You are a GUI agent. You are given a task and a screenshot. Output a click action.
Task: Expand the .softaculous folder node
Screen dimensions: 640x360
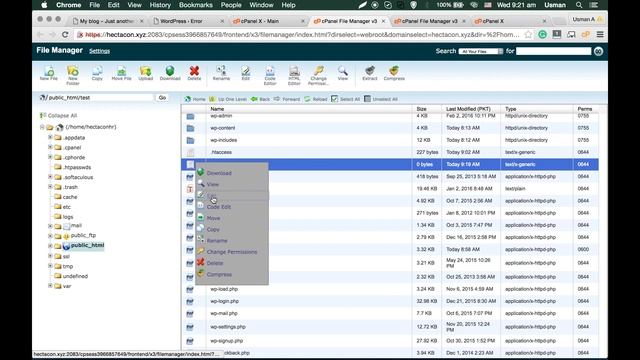coord(50,177)
